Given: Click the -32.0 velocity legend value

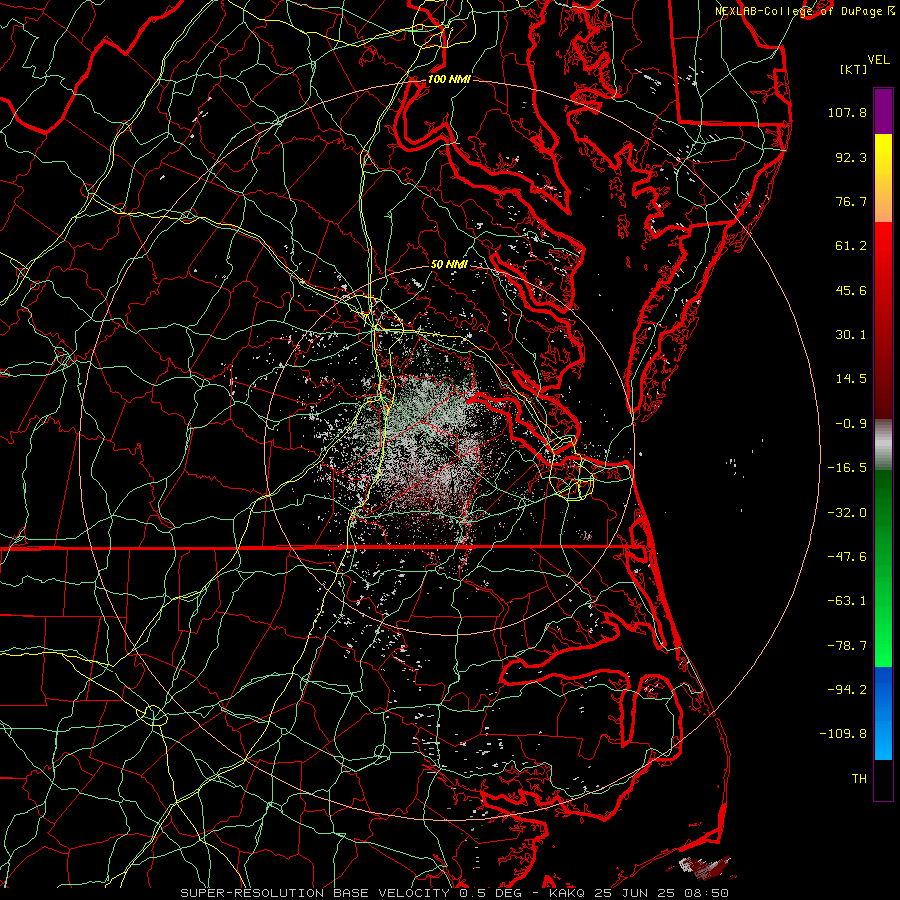Looking at the screenshot, I should (x=847, y=513).
